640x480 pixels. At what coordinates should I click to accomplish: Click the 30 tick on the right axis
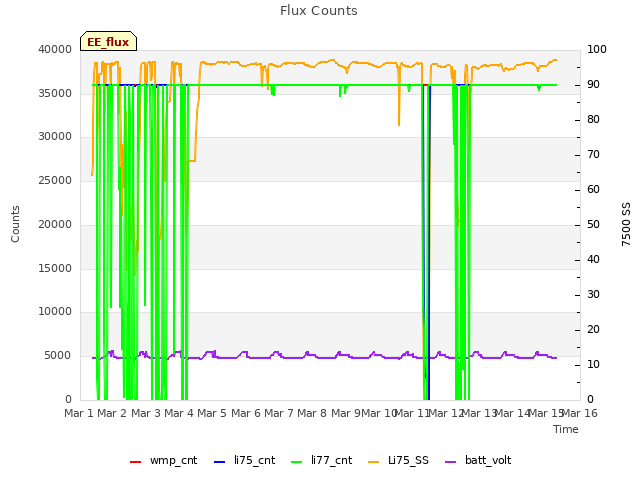tap(593, 295)
